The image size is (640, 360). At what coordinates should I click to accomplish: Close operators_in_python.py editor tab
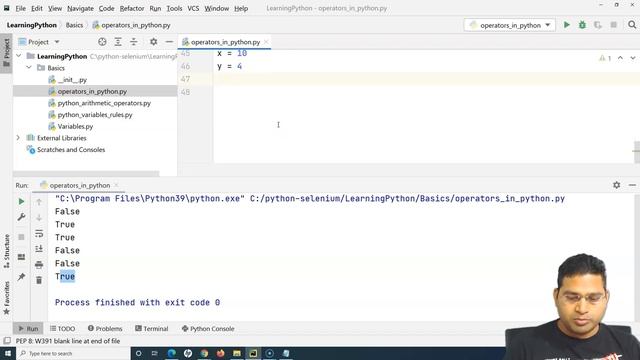coord(266,42)
